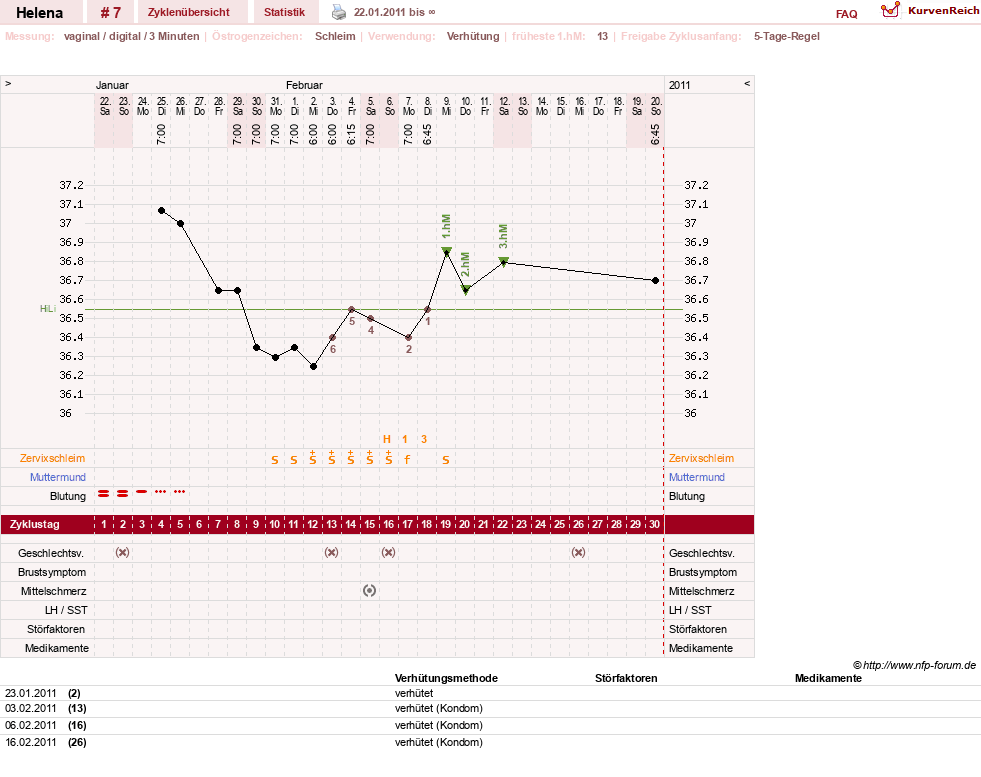981x777 pixels.
Task: Click the Februar month label
Action: click(304, 85)
